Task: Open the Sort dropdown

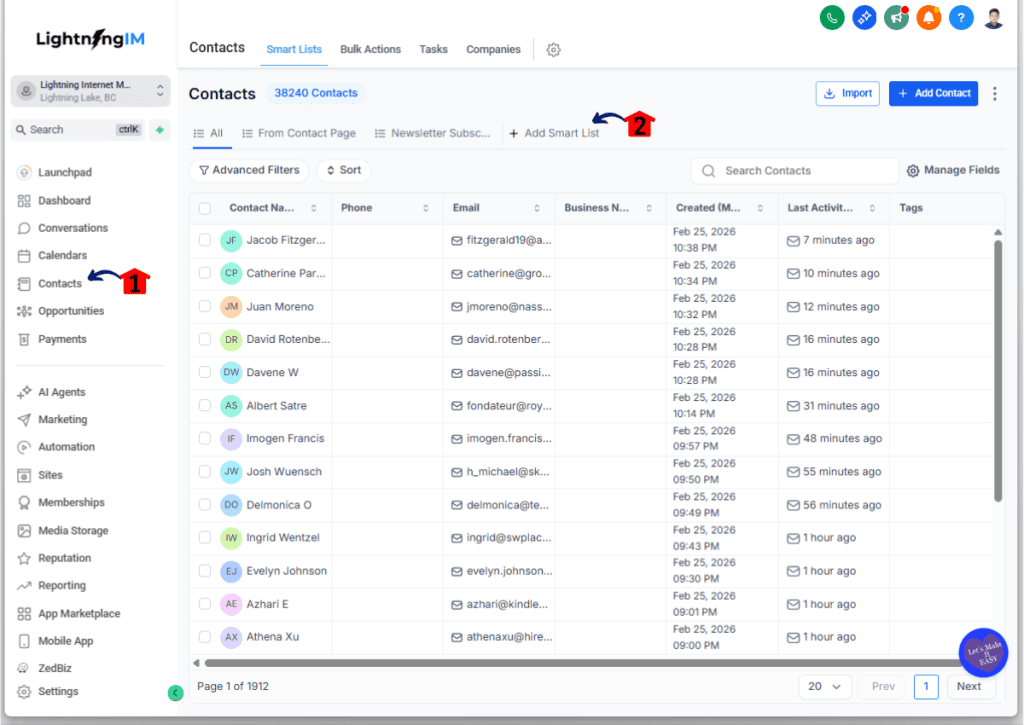Action: pos(343,170)
